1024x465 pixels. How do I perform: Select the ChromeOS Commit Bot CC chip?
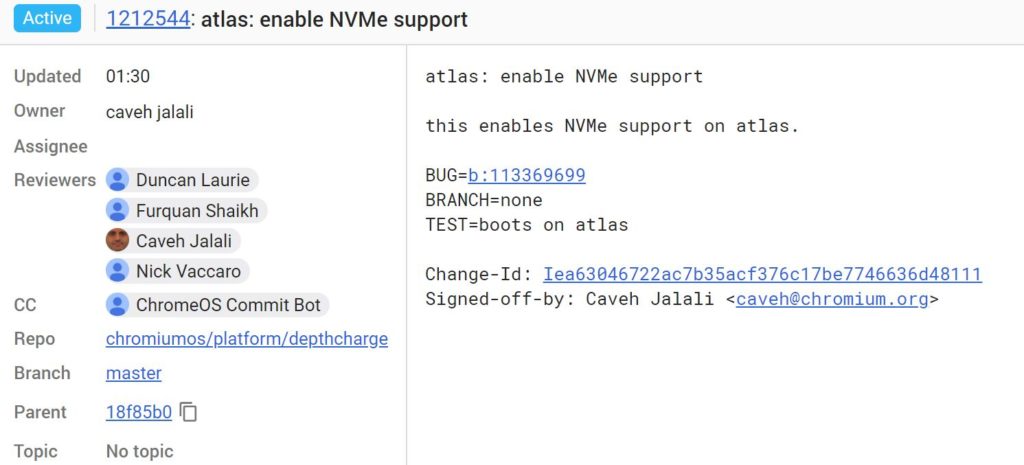[x=217, y=305]
